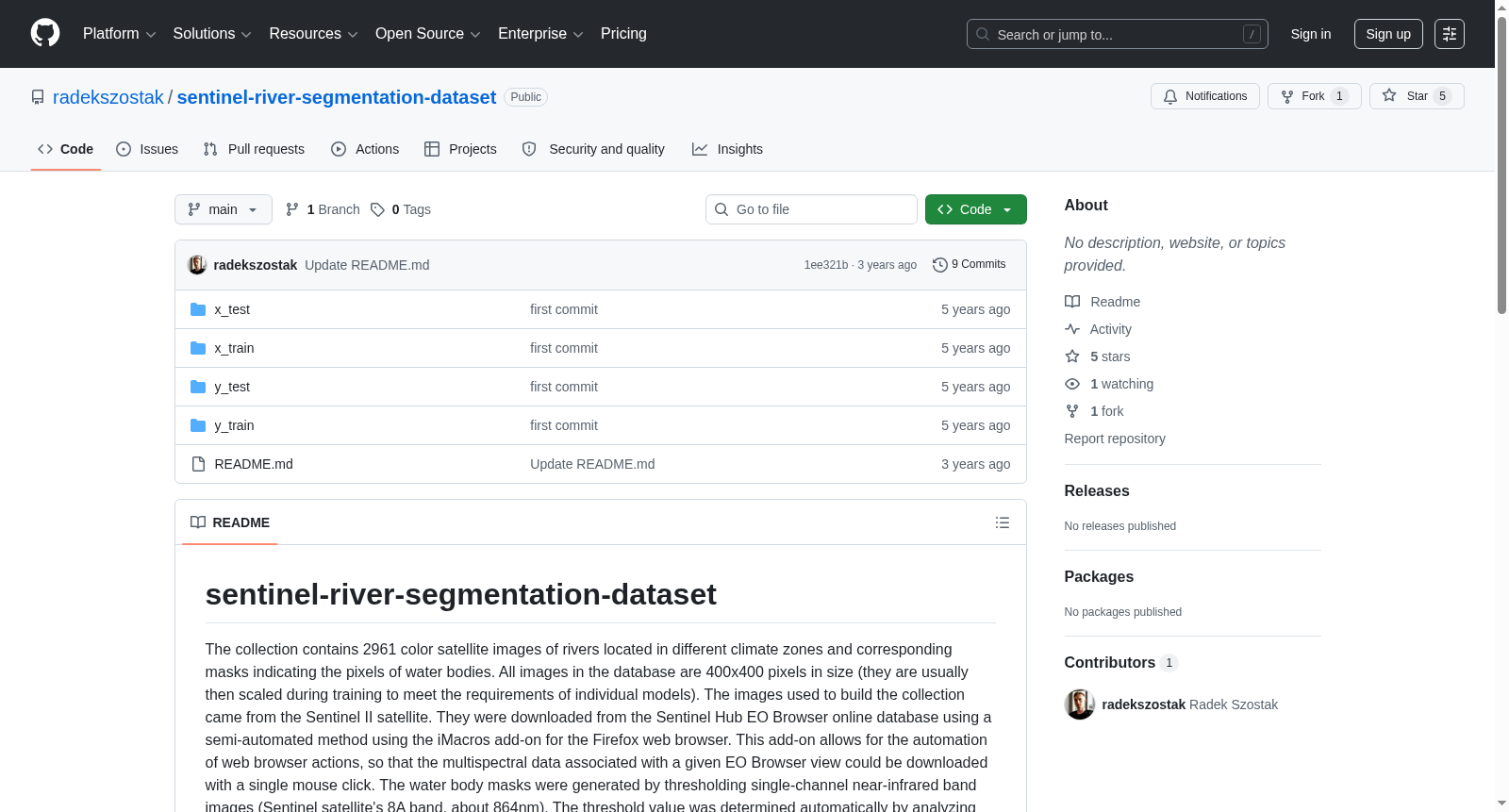The image size is (1509, 812).
Task: Click the README.md file icon
Action: click(198, 464)
